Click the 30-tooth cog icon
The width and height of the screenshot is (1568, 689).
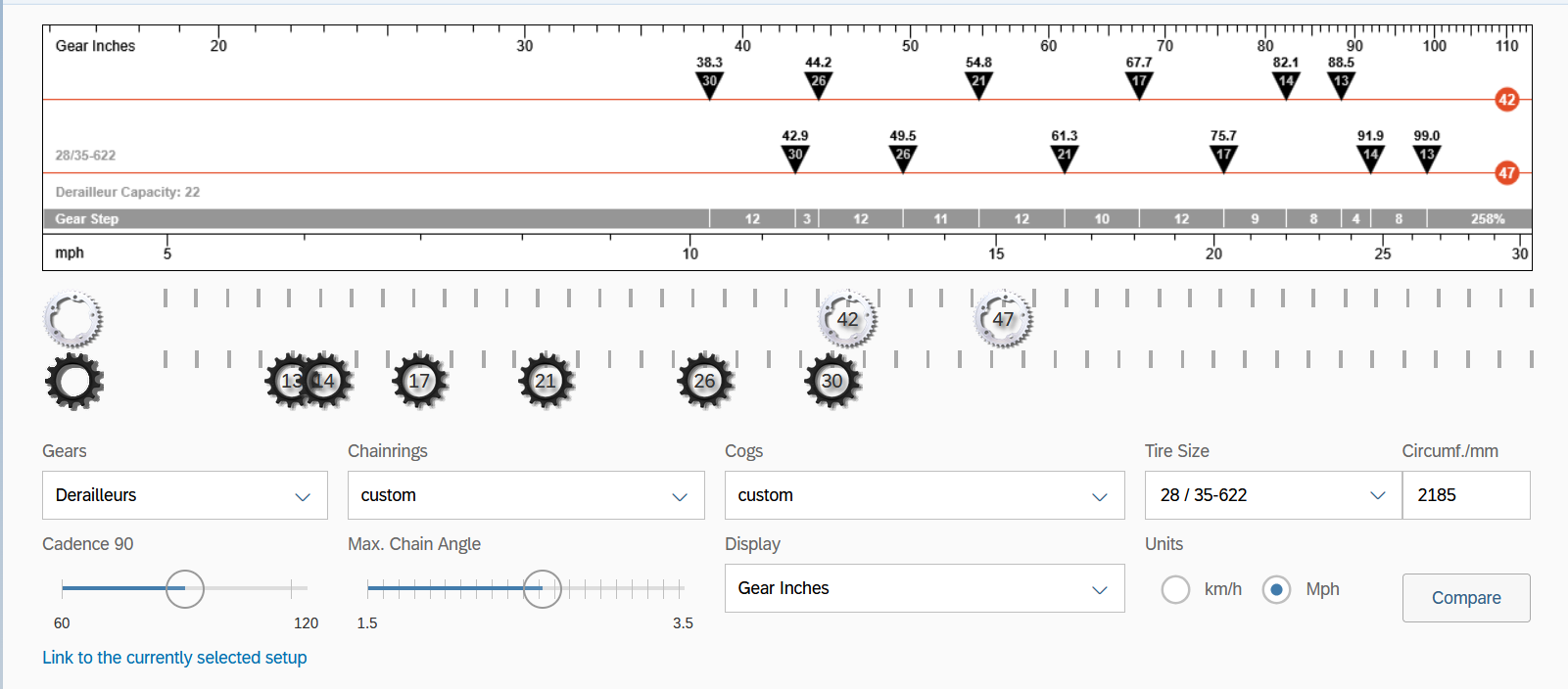point(832,381)
